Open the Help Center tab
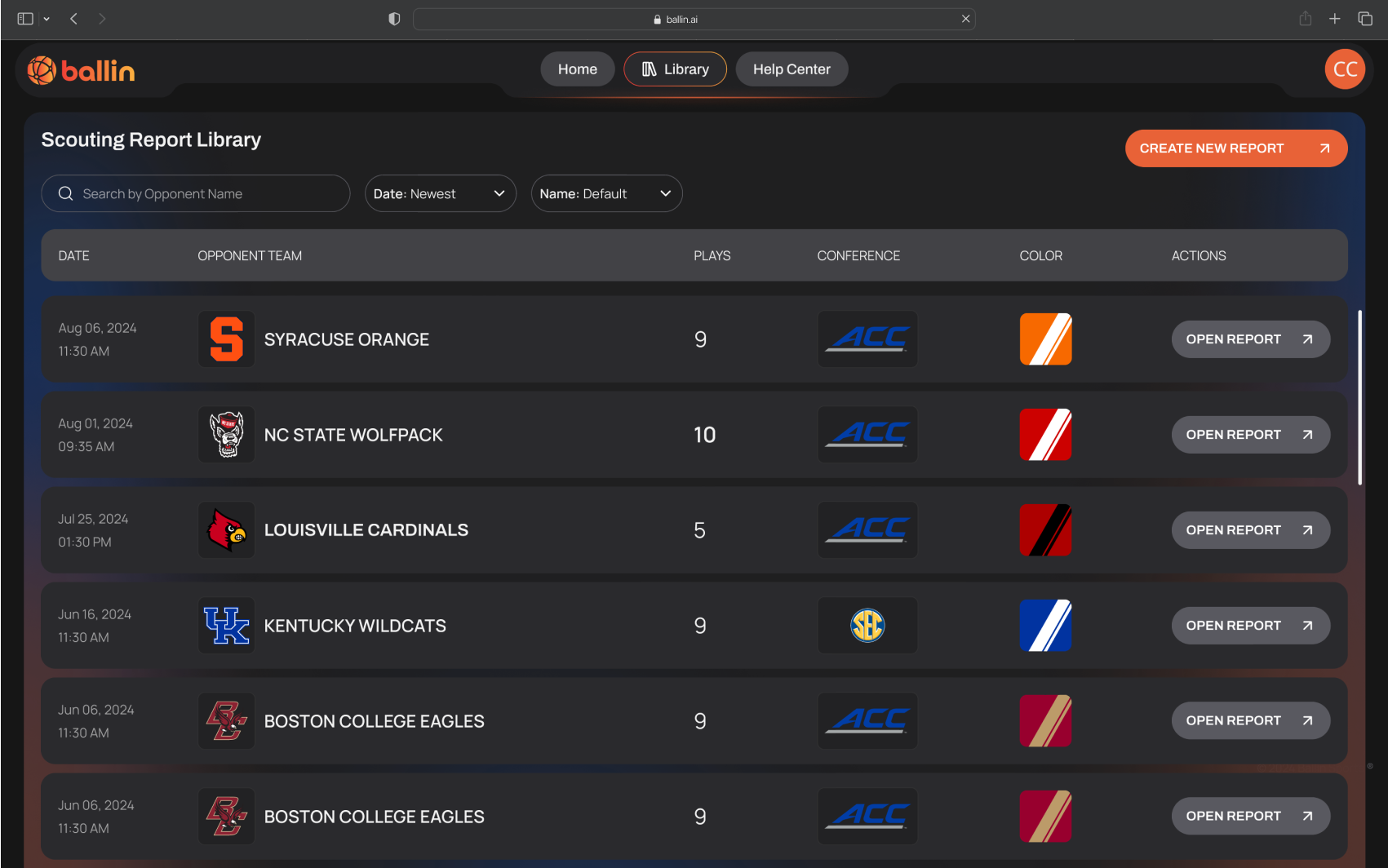The height and width of the screenshot is (868, 1388). pos(792,69)
